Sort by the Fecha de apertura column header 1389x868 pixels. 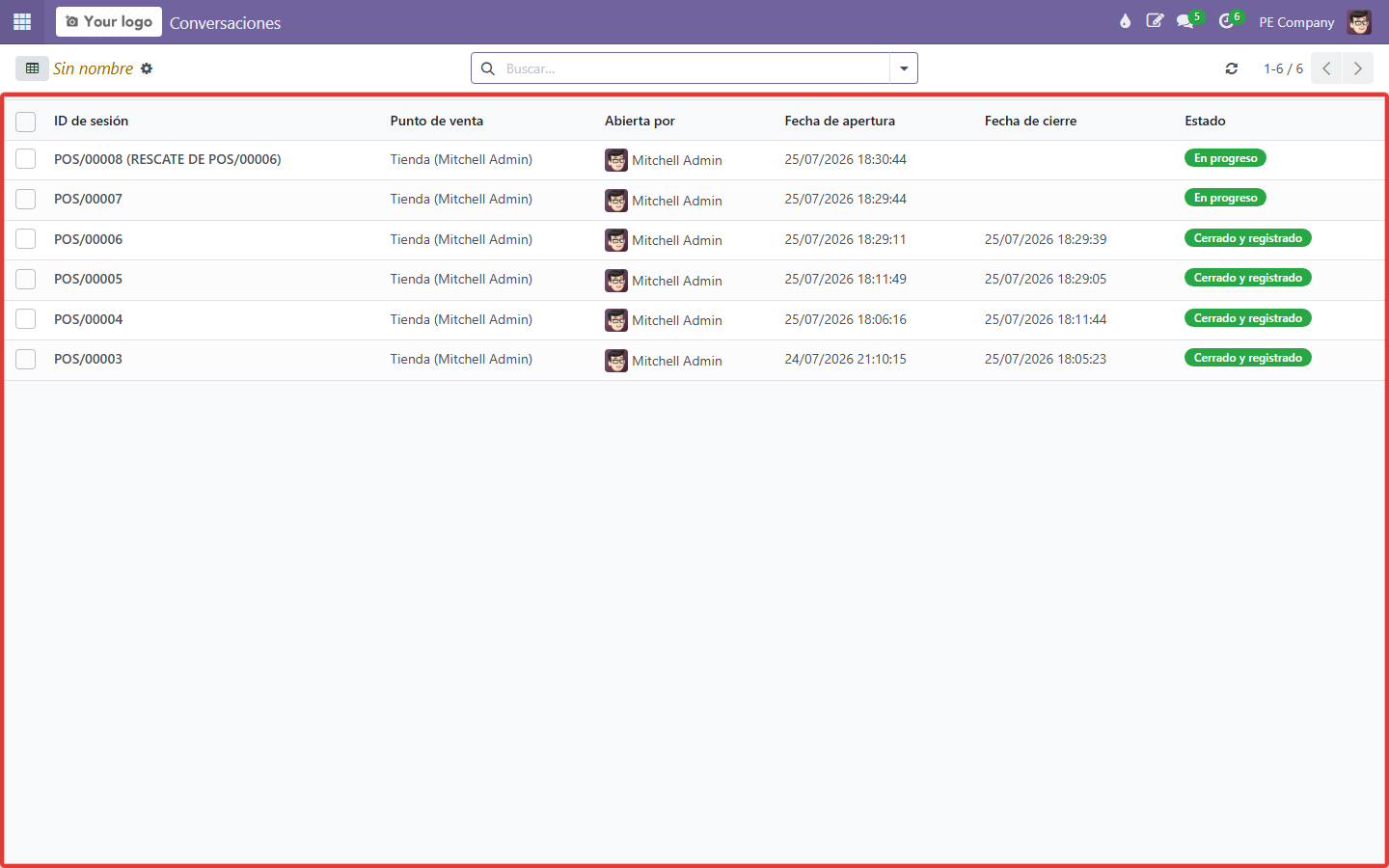tap(839, 121)
